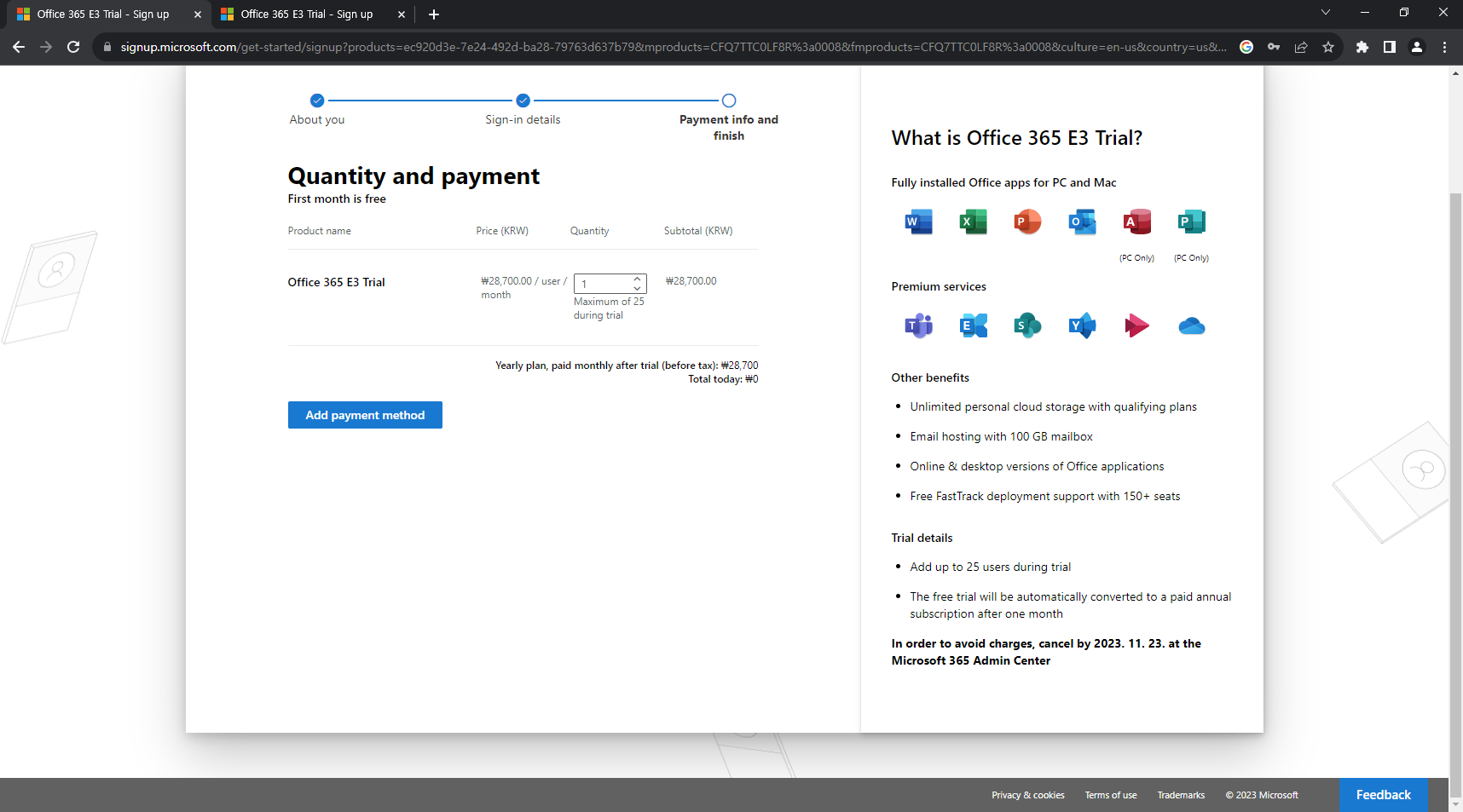Click the Publisher app icon

coord(1191,222)
